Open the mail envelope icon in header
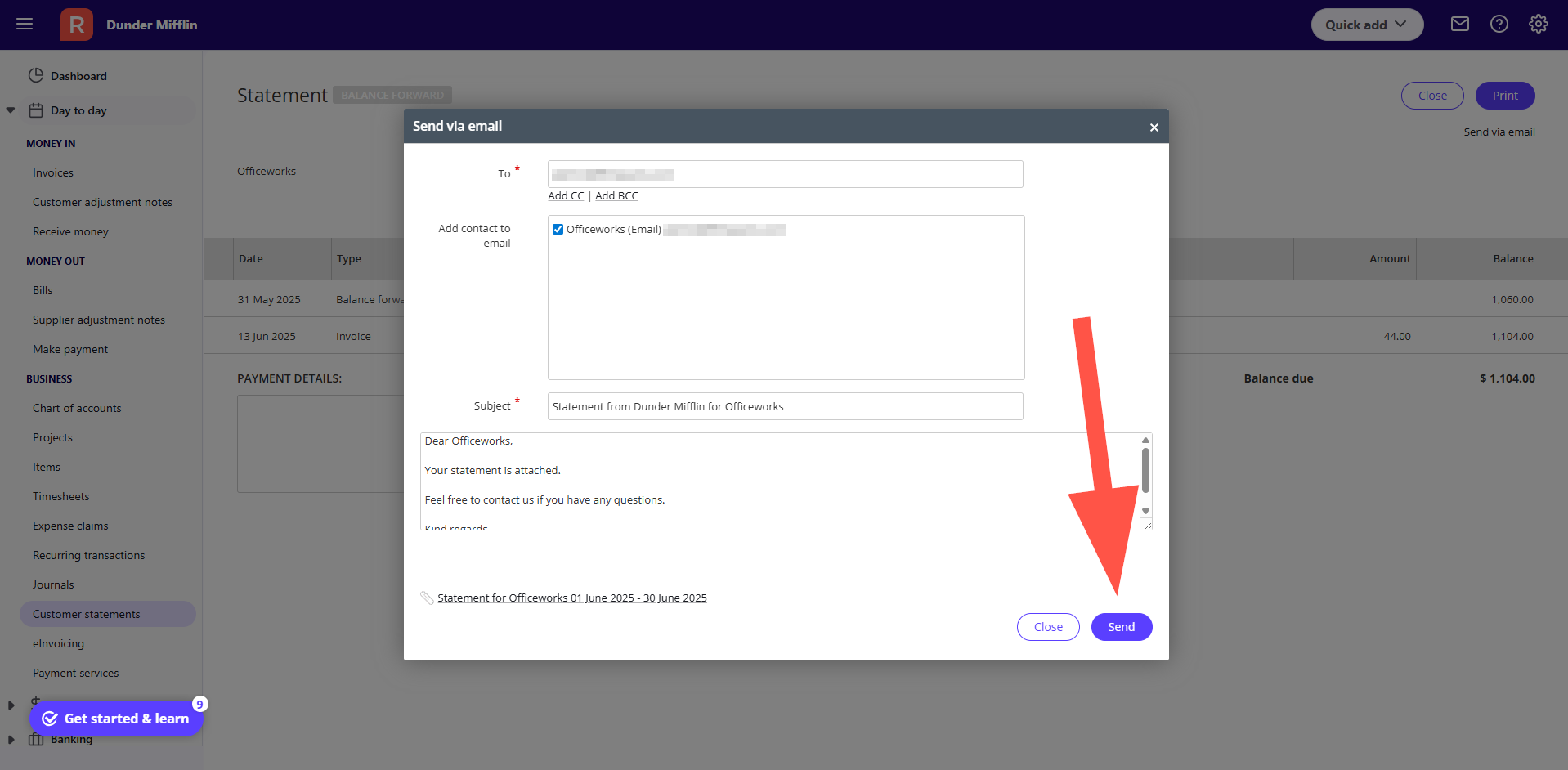This screenshot has height=770, width=1568. pos(1460,25)
